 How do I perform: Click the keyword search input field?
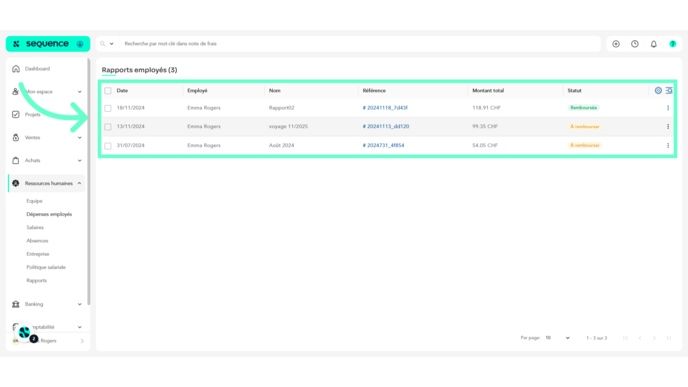click(x=360, y=44)
